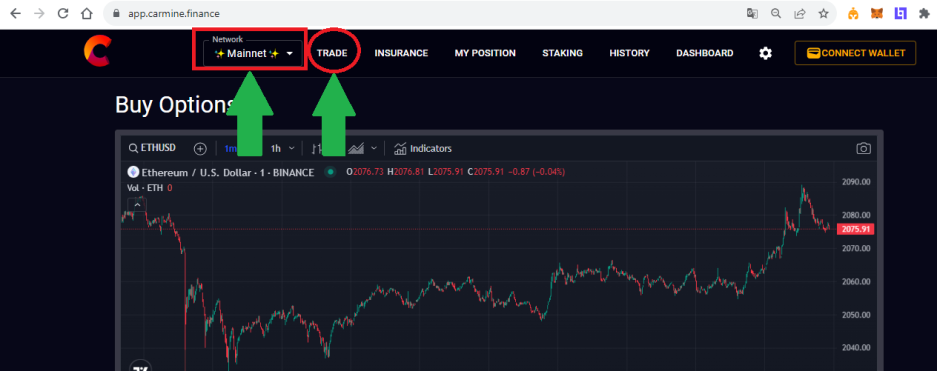
Task: View the History tab
Action: coord(629,53)
